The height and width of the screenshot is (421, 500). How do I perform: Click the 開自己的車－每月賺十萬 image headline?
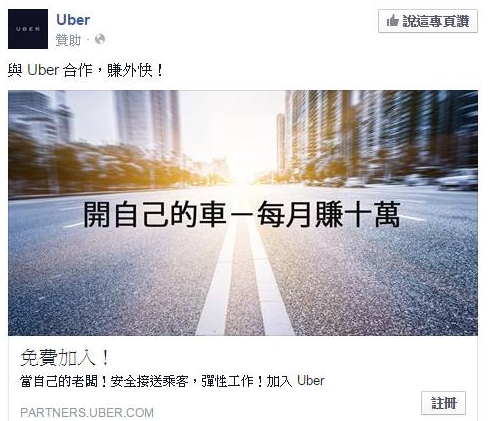[x=241, y=214]
